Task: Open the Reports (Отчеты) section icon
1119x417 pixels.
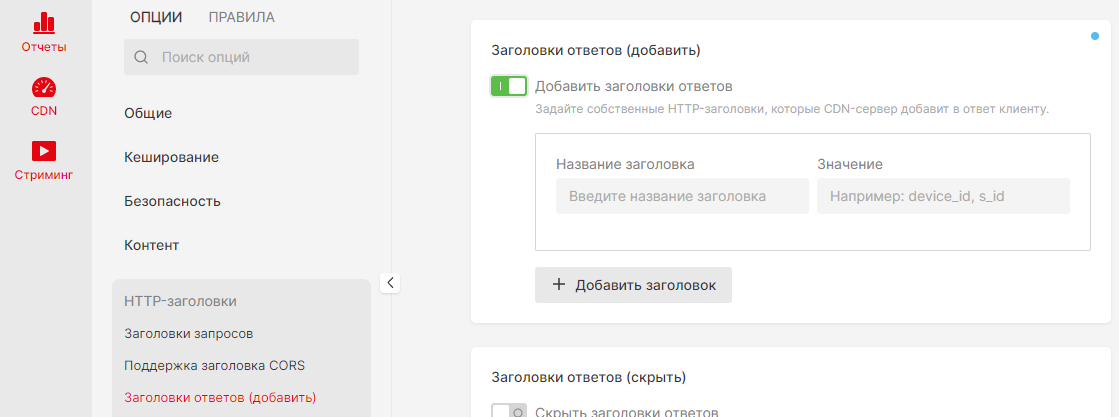Action: pos(44,23)
